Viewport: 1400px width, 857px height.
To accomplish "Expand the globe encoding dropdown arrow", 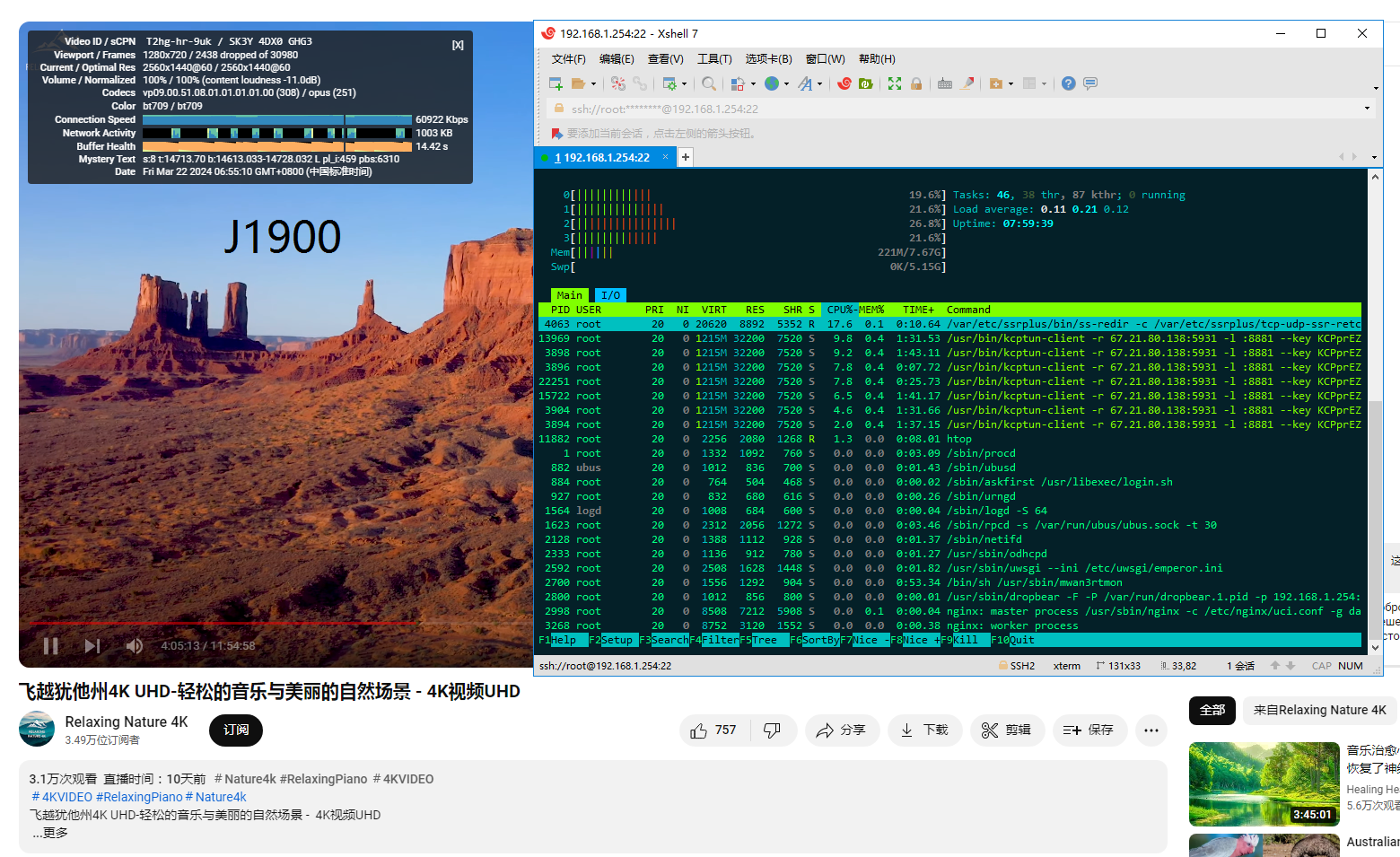I will [x=786, y=84].
